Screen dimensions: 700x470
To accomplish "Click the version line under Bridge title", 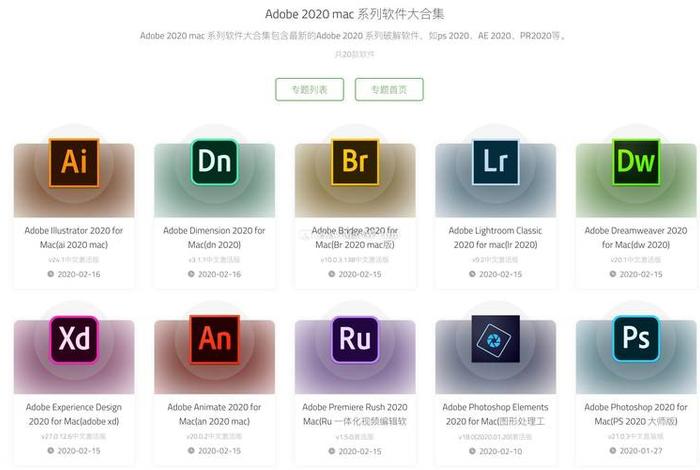I will pyautogui.click(x=355, y=259).
